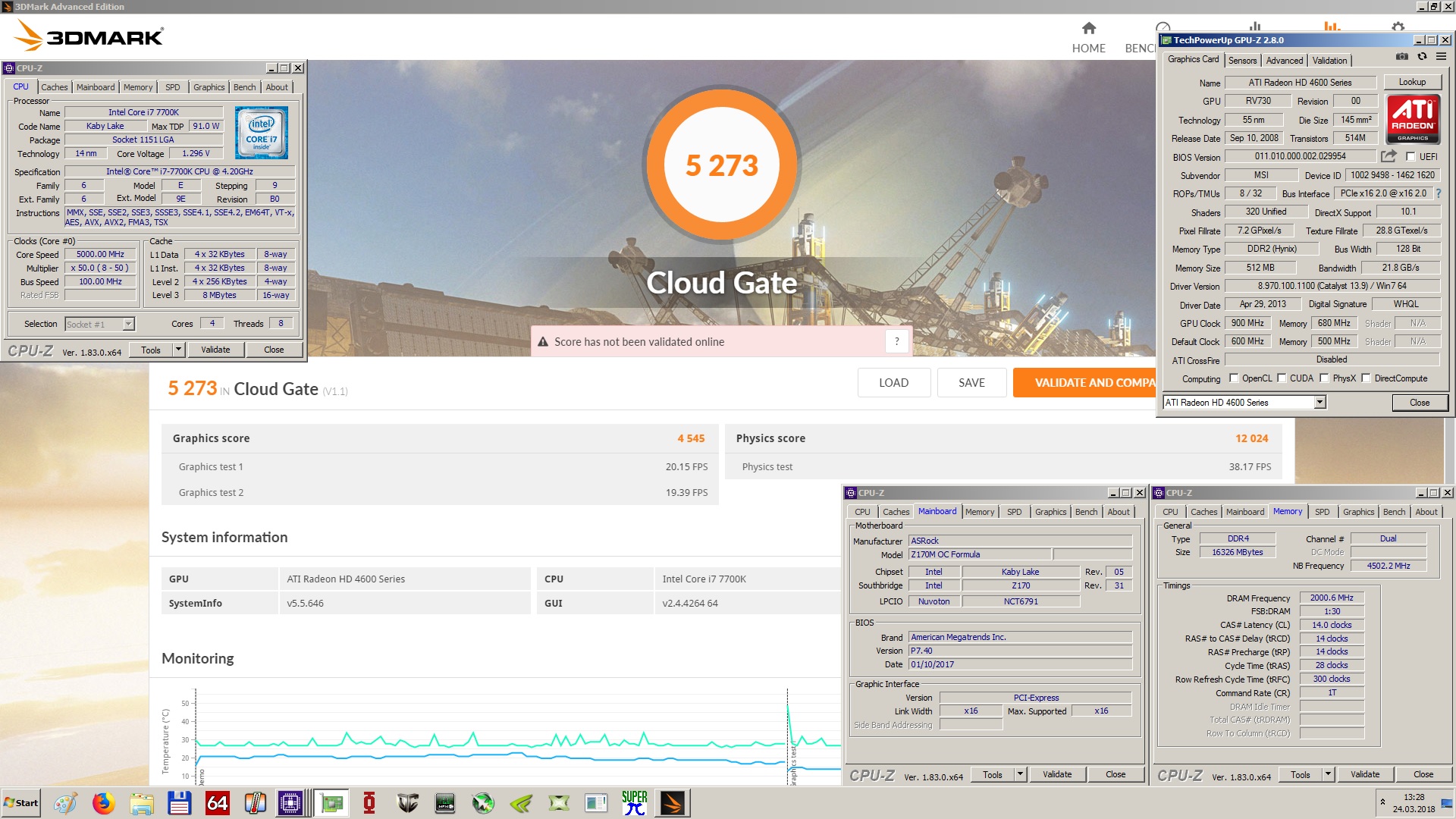
Task: Click the thermometer temperature app icon in taskbar
Action: coord(255,803)
